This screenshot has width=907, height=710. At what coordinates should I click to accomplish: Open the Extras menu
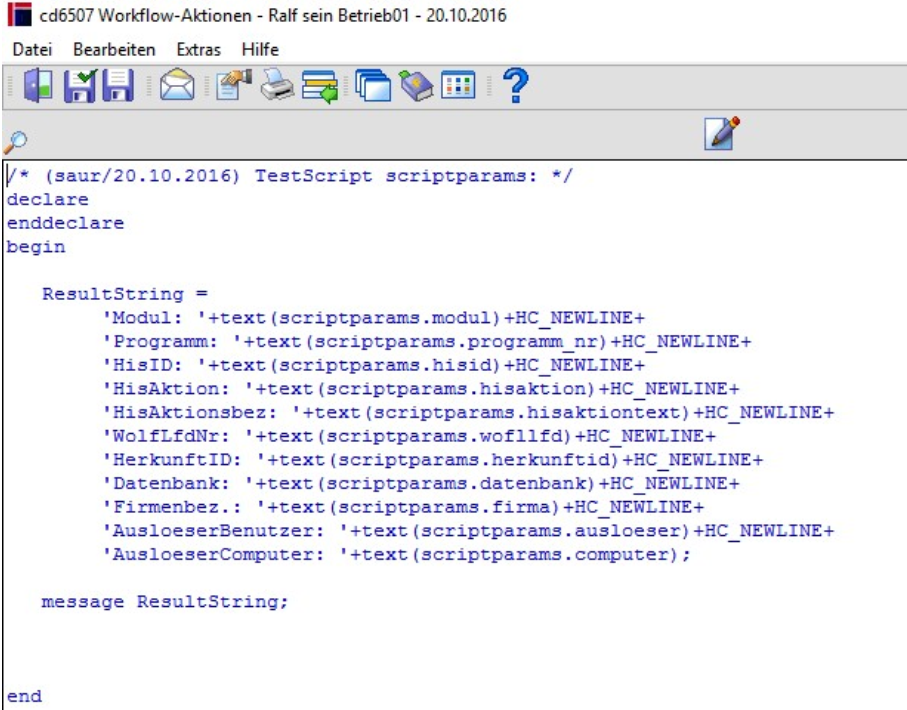(198, 50)
